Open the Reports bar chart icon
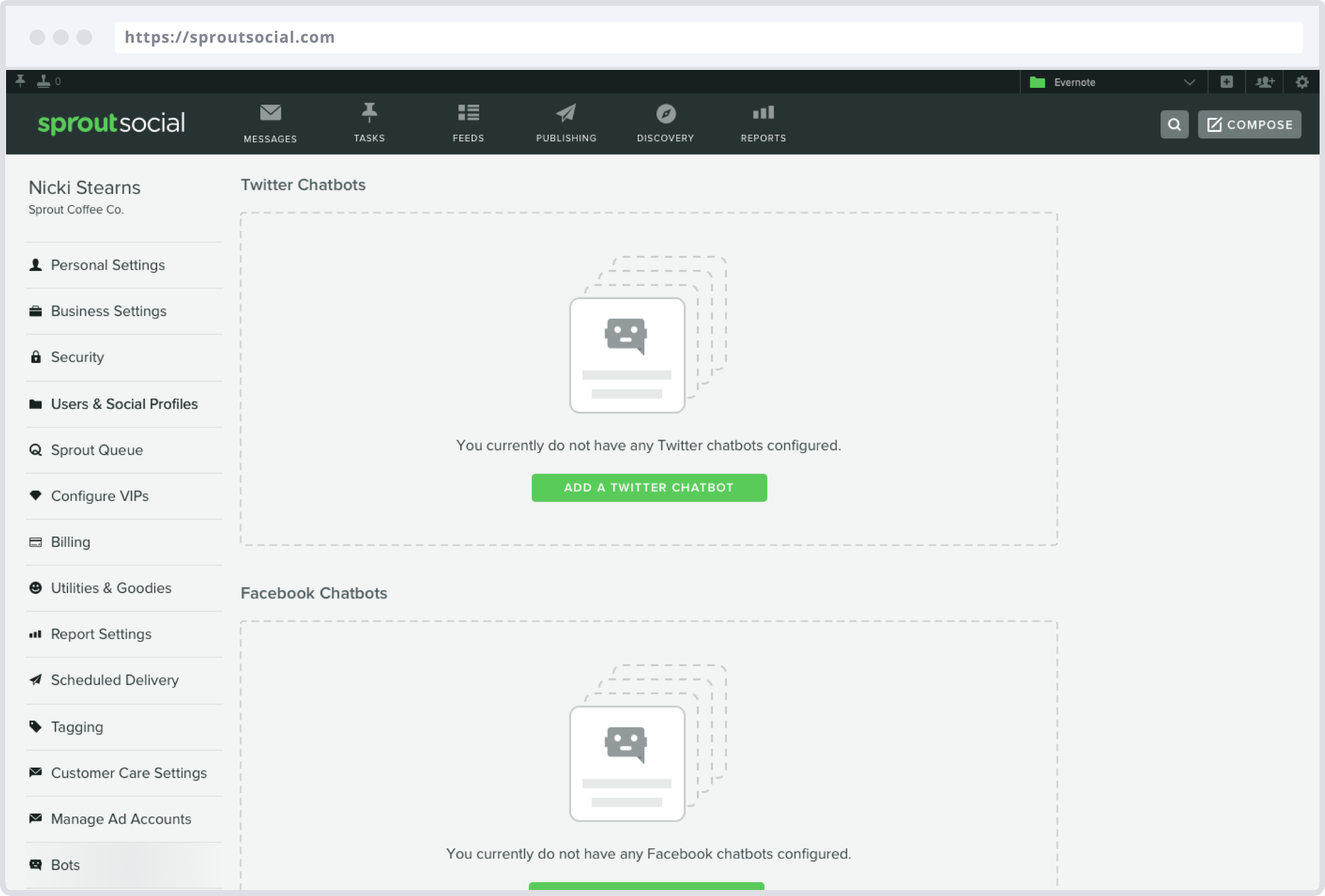Viewport: 1325px width, 896px height. coord(763,113)
